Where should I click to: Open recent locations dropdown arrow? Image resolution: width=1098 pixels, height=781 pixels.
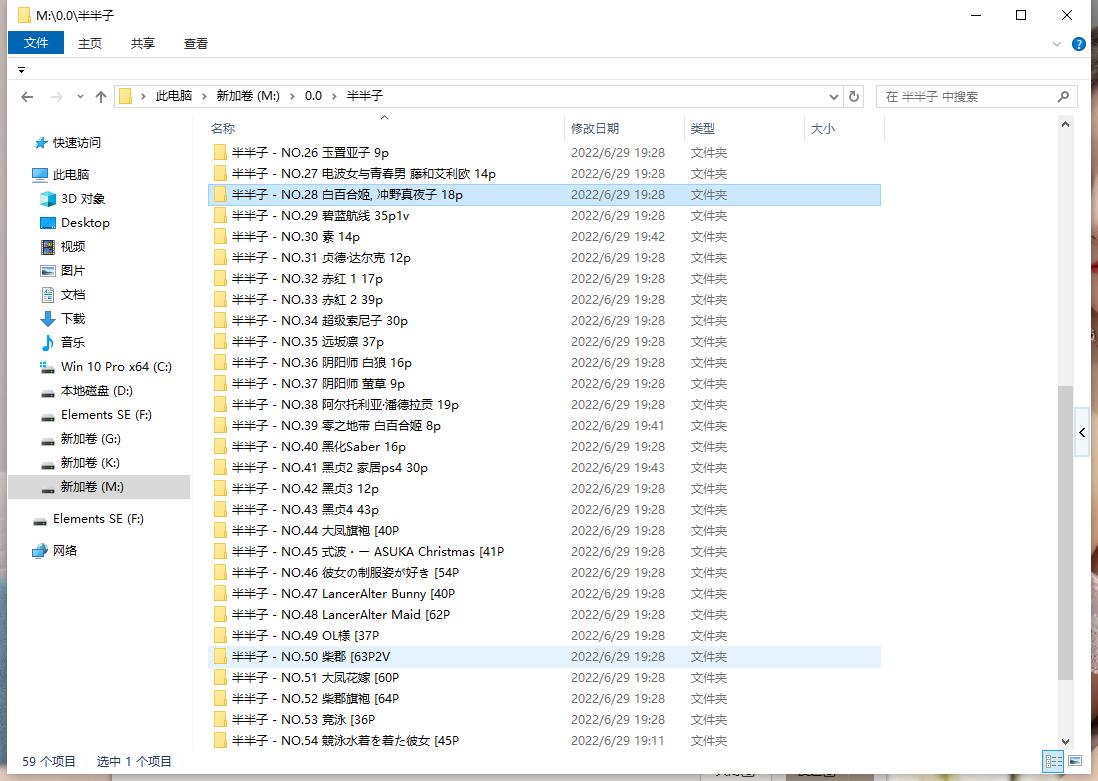click(80, 97)
